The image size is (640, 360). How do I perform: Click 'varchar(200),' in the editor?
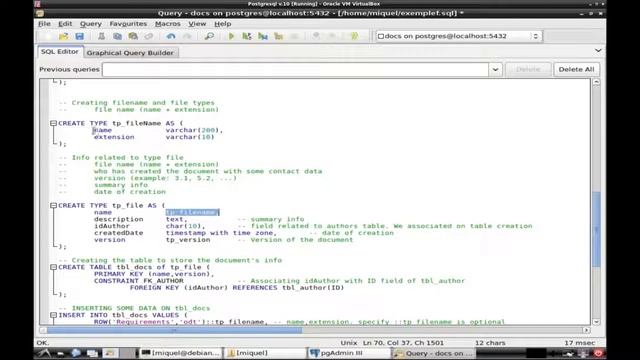tap(194, 130)
